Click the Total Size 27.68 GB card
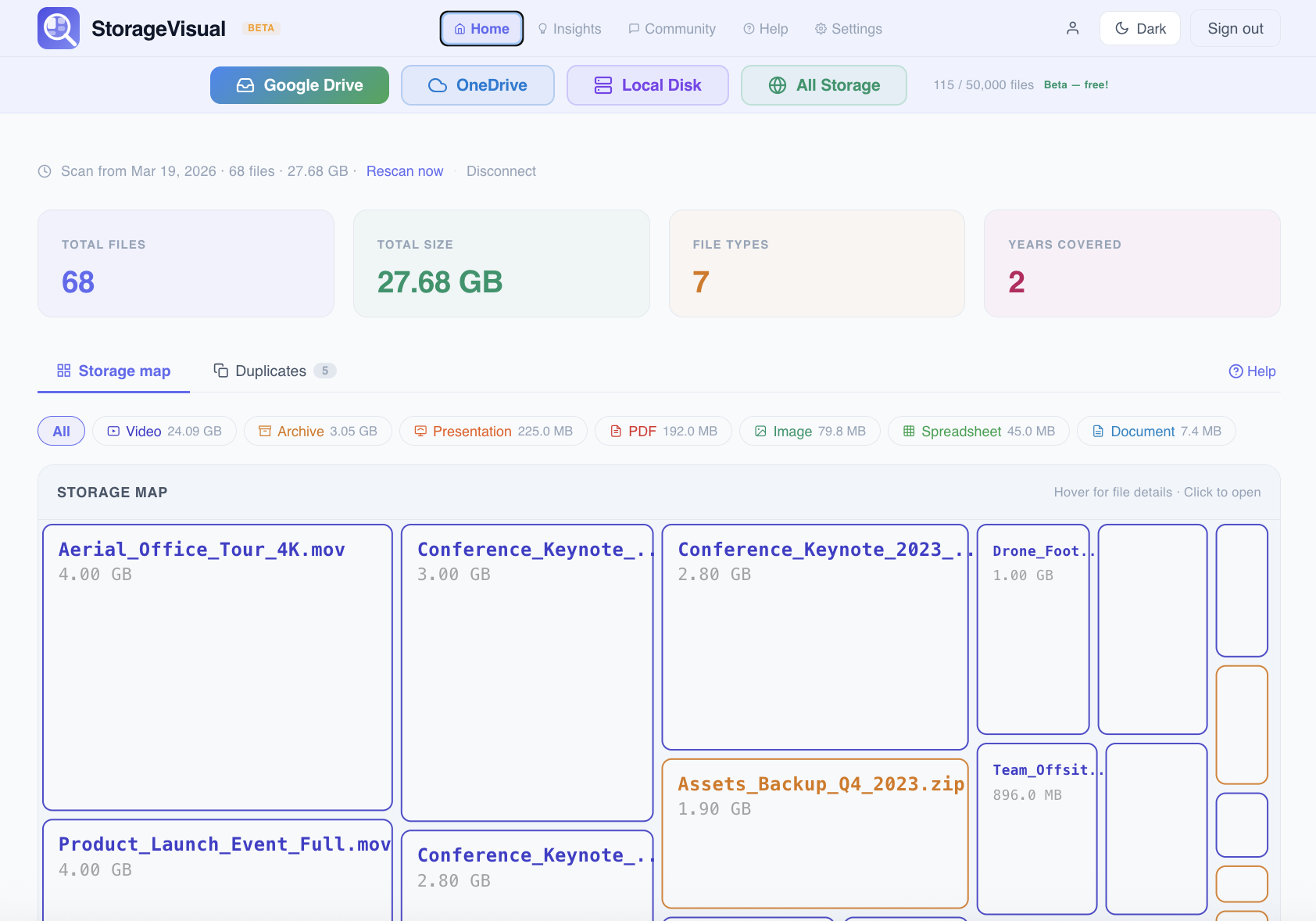 pos(502,263)
